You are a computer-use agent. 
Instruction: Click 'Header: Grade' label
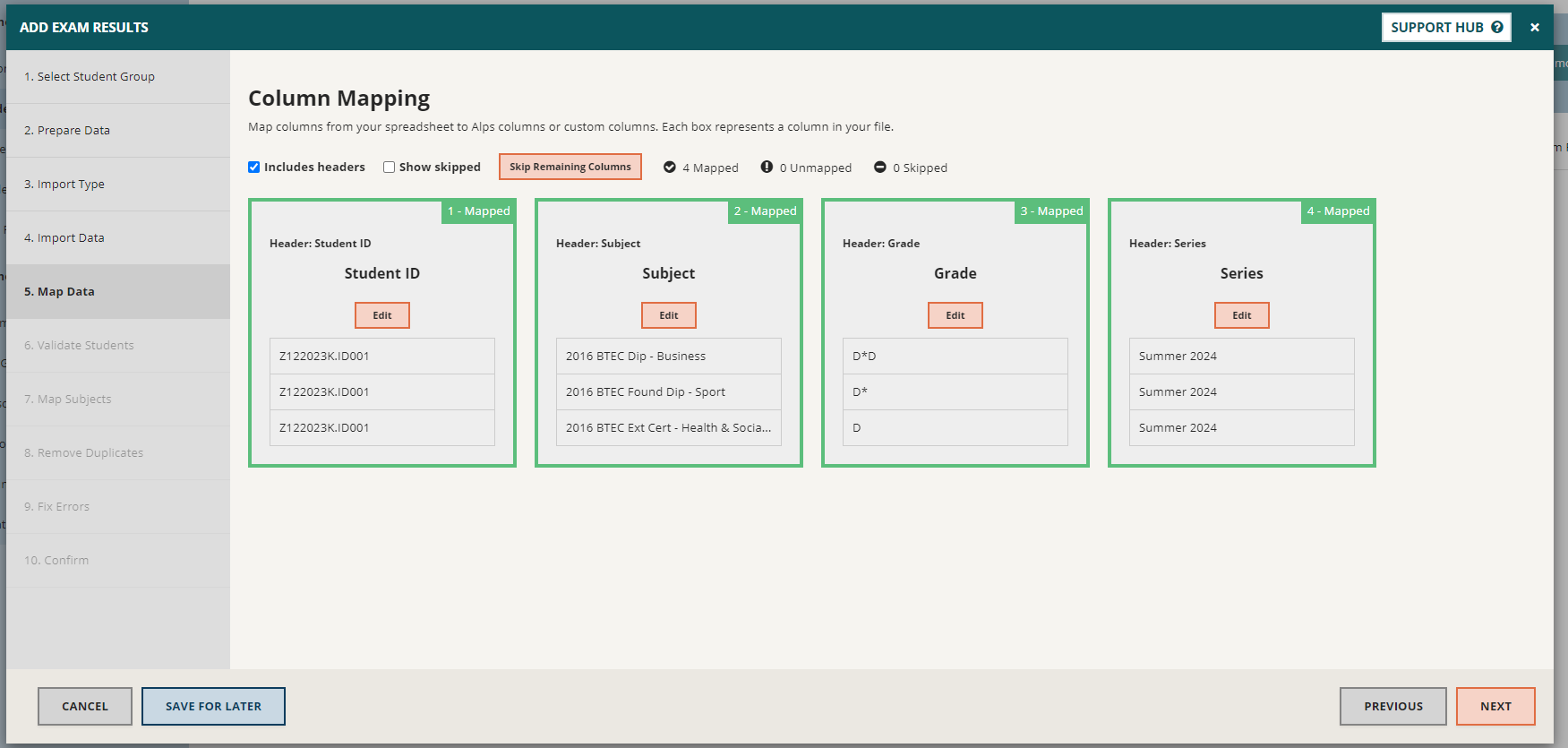tap(881, 244)
